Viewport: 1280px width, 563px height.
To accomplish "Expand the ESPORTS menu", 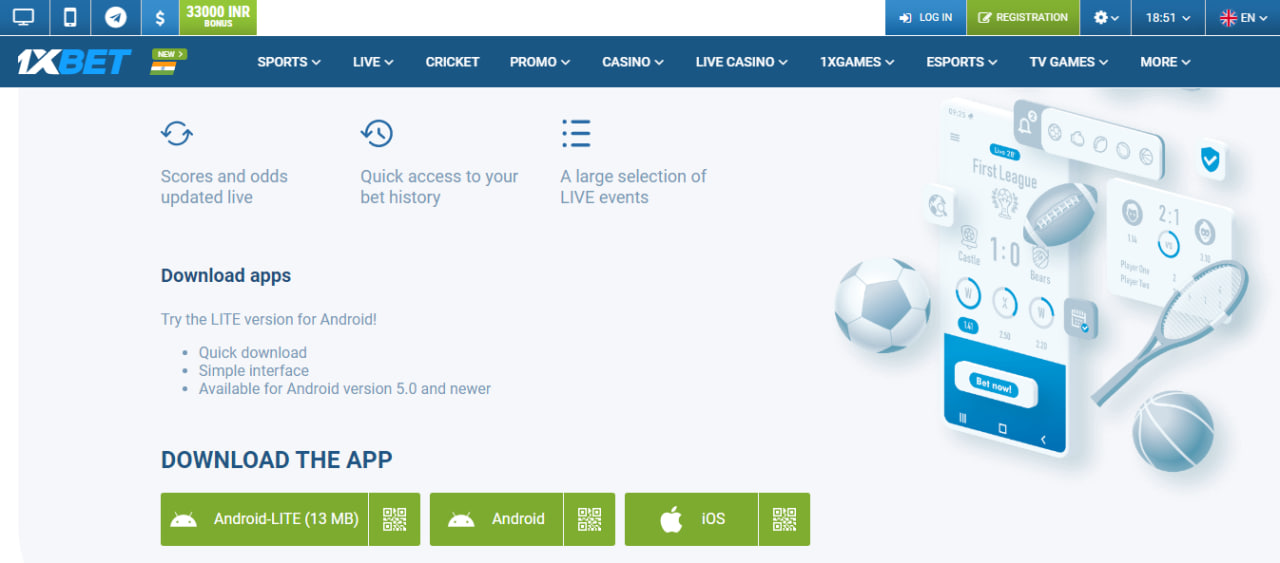I will pyautogui.click(x=962, y=62).
